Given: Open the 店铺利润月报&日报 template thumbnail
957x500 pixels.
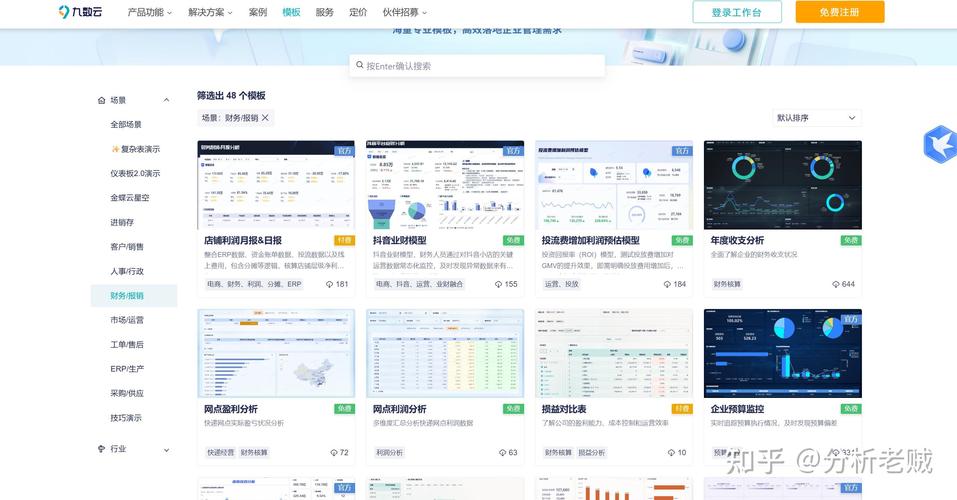Looking at the screenshot, I should coord(276,185).
